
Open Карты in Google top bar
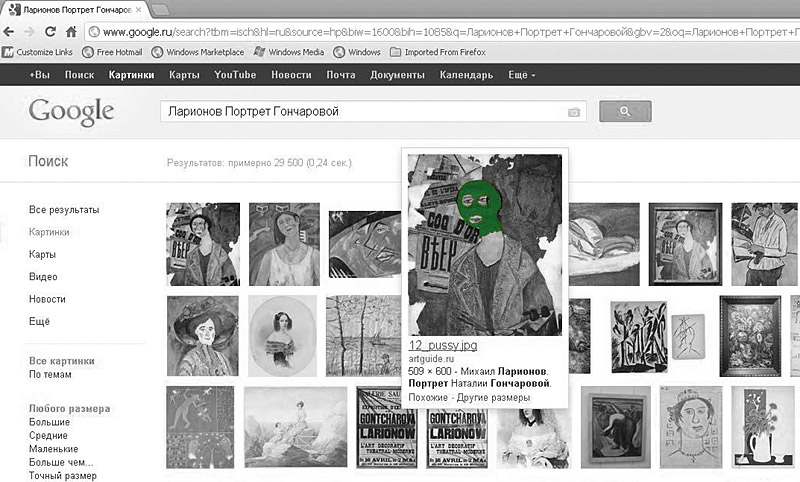click(x=184, y=75)
